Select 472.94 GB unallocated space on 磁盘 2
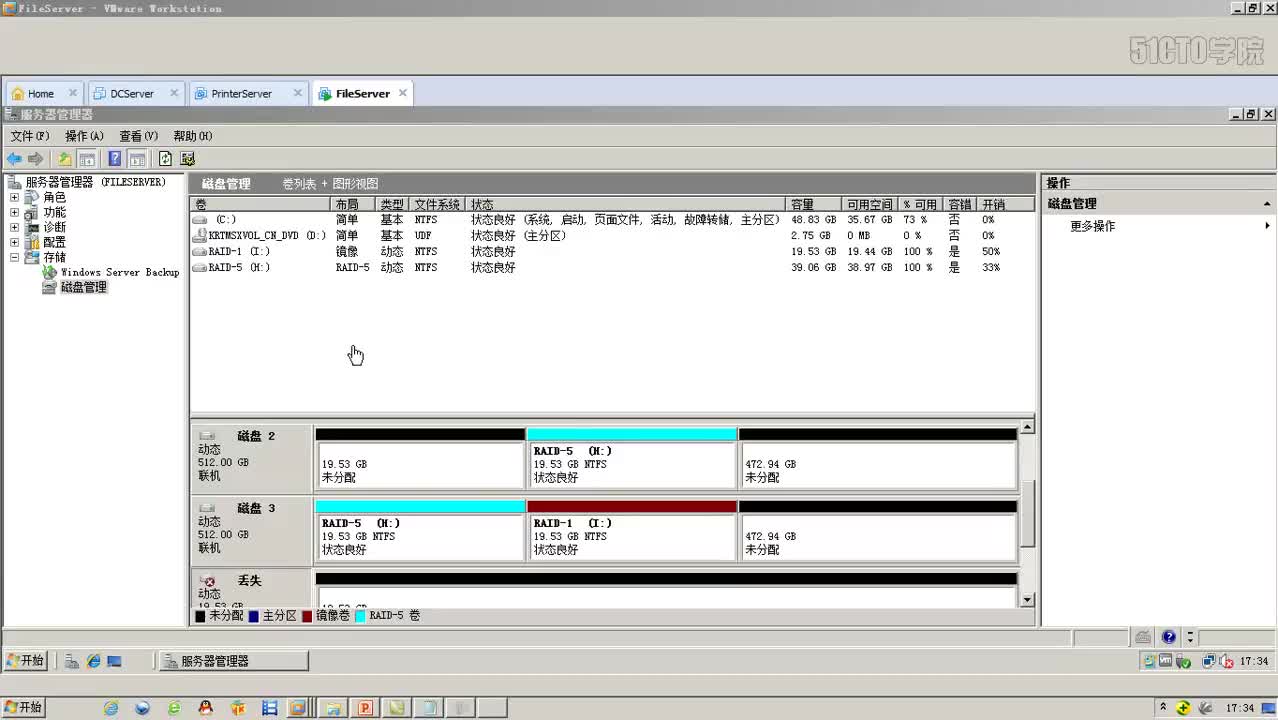The width and height of the screenshot is (1278, 720). [878, 459]
